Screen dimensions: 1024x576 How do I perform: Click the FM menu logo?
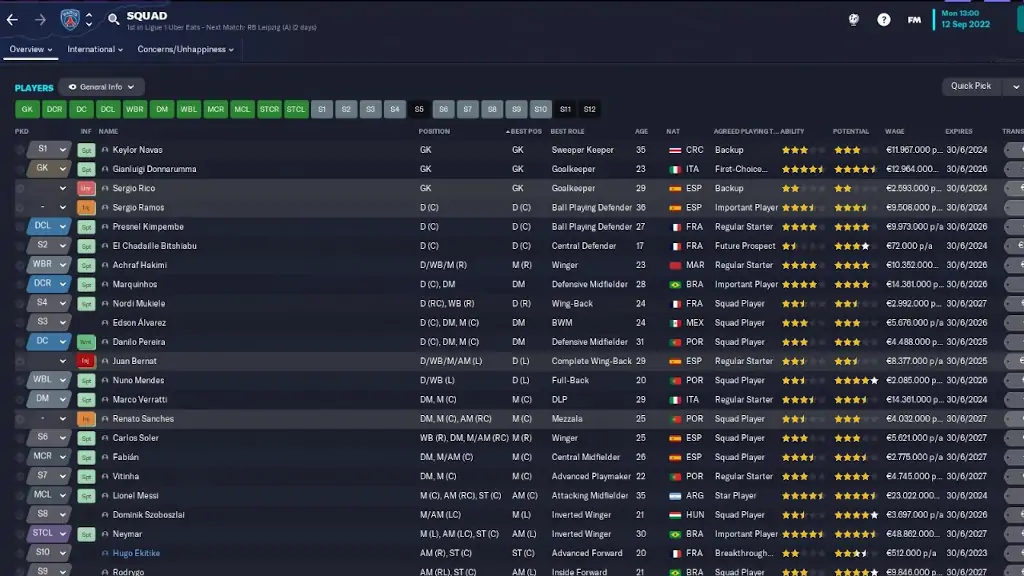pyautogui.click(x=914, y=20)
